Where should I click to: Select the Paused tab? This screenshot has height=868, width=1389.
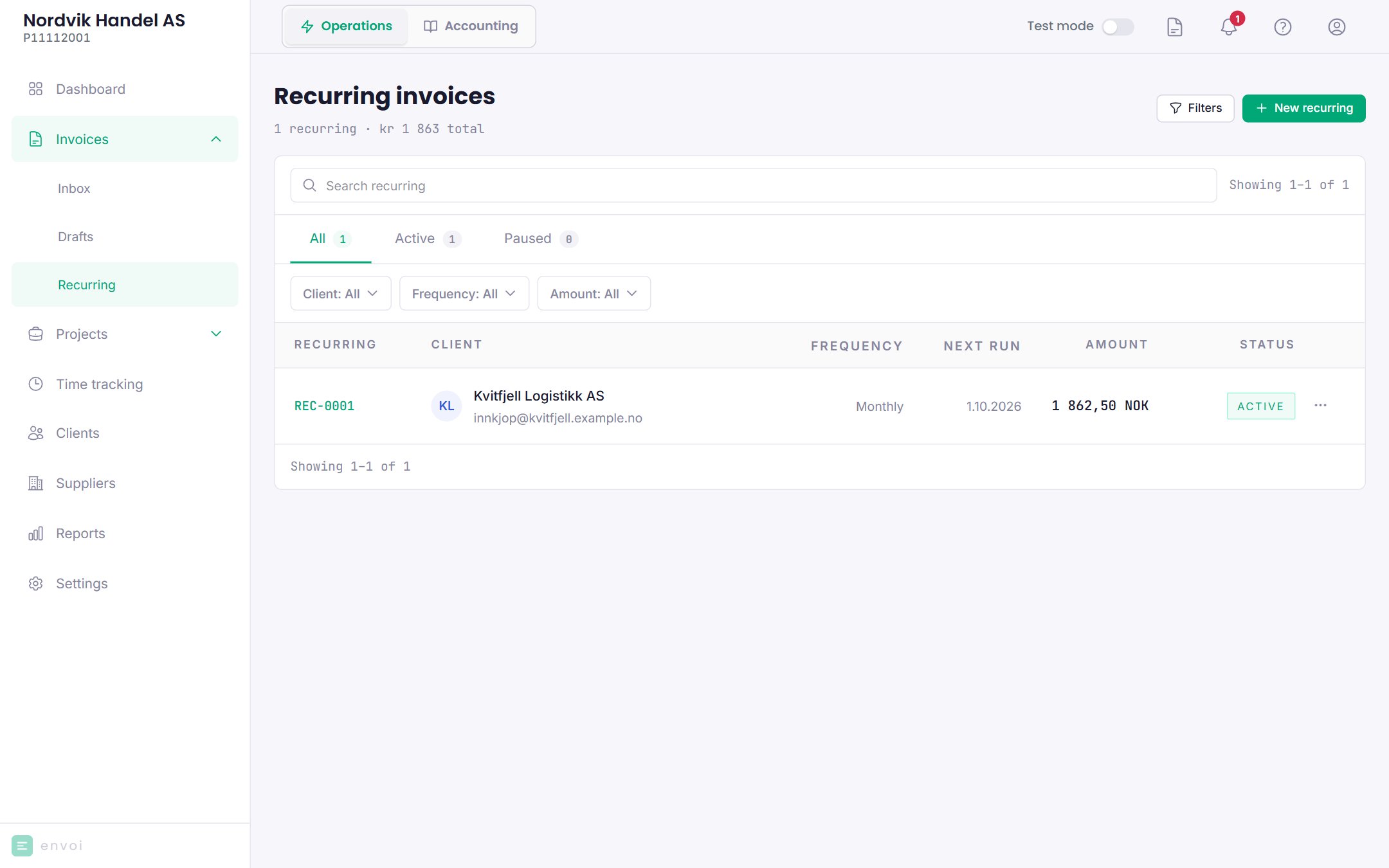pos(541,239)
